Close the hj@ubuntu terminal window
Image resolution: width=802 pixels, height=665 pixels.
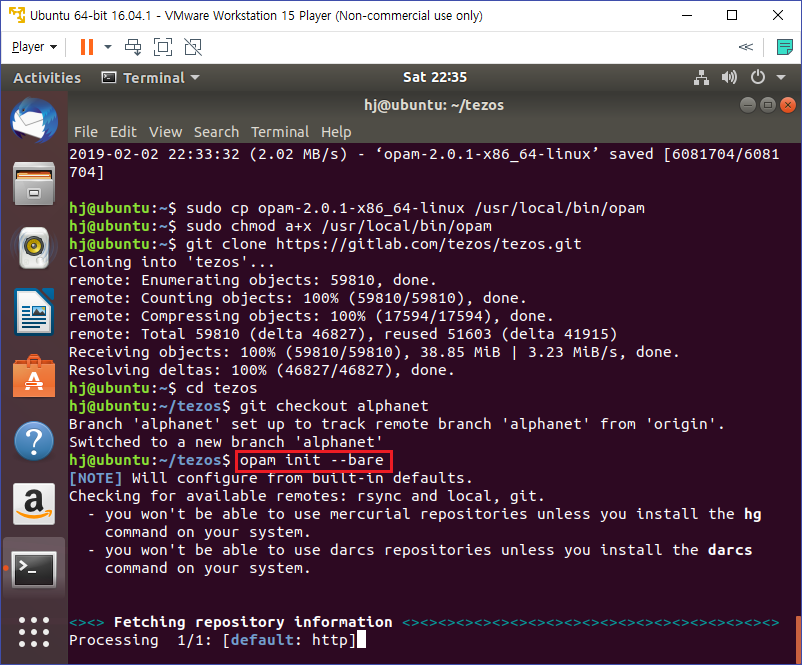788,105
